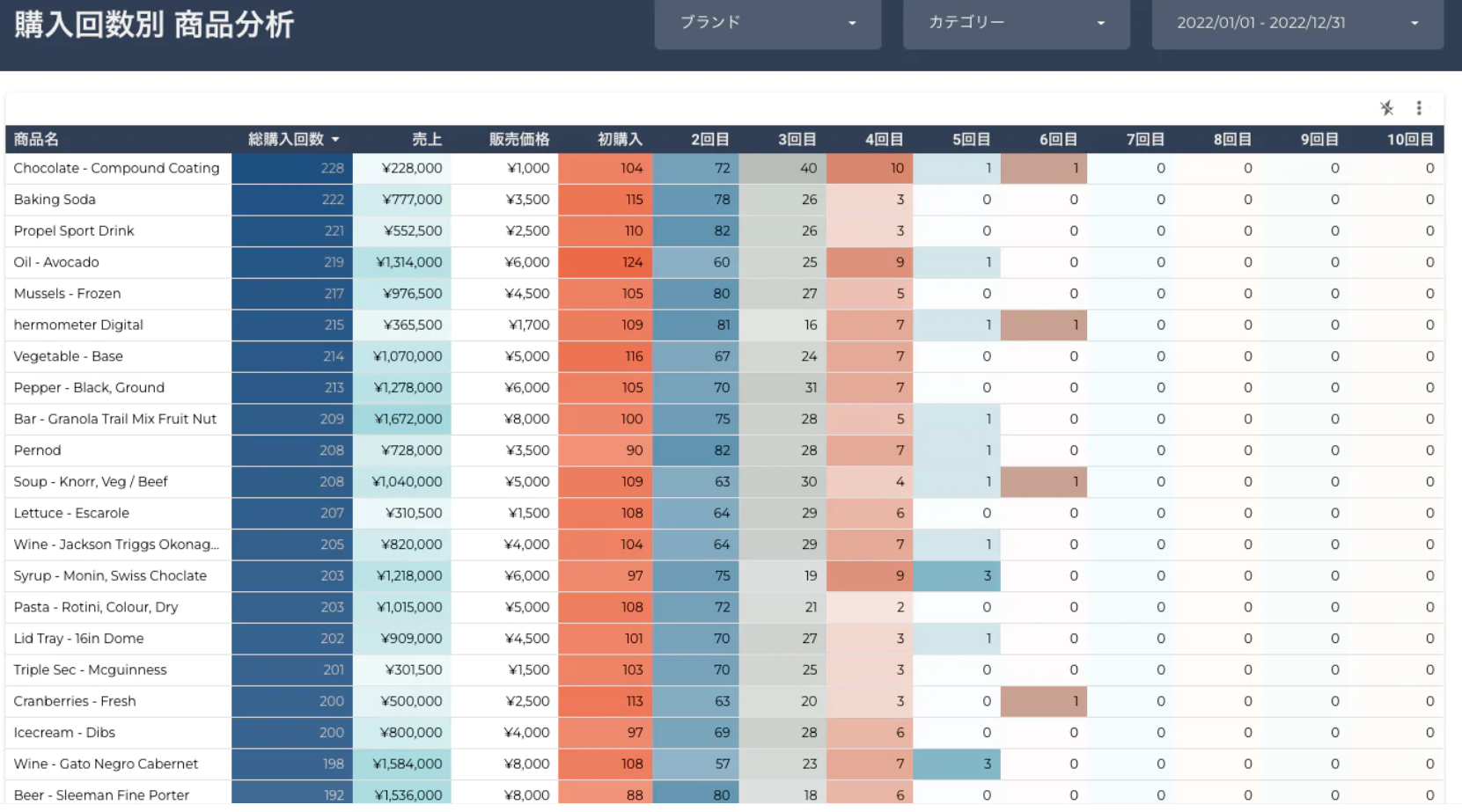Click Triple Sec - Mcguinness product name
The width and height of the screenshot is (1462, 812).
coord(90,670)
